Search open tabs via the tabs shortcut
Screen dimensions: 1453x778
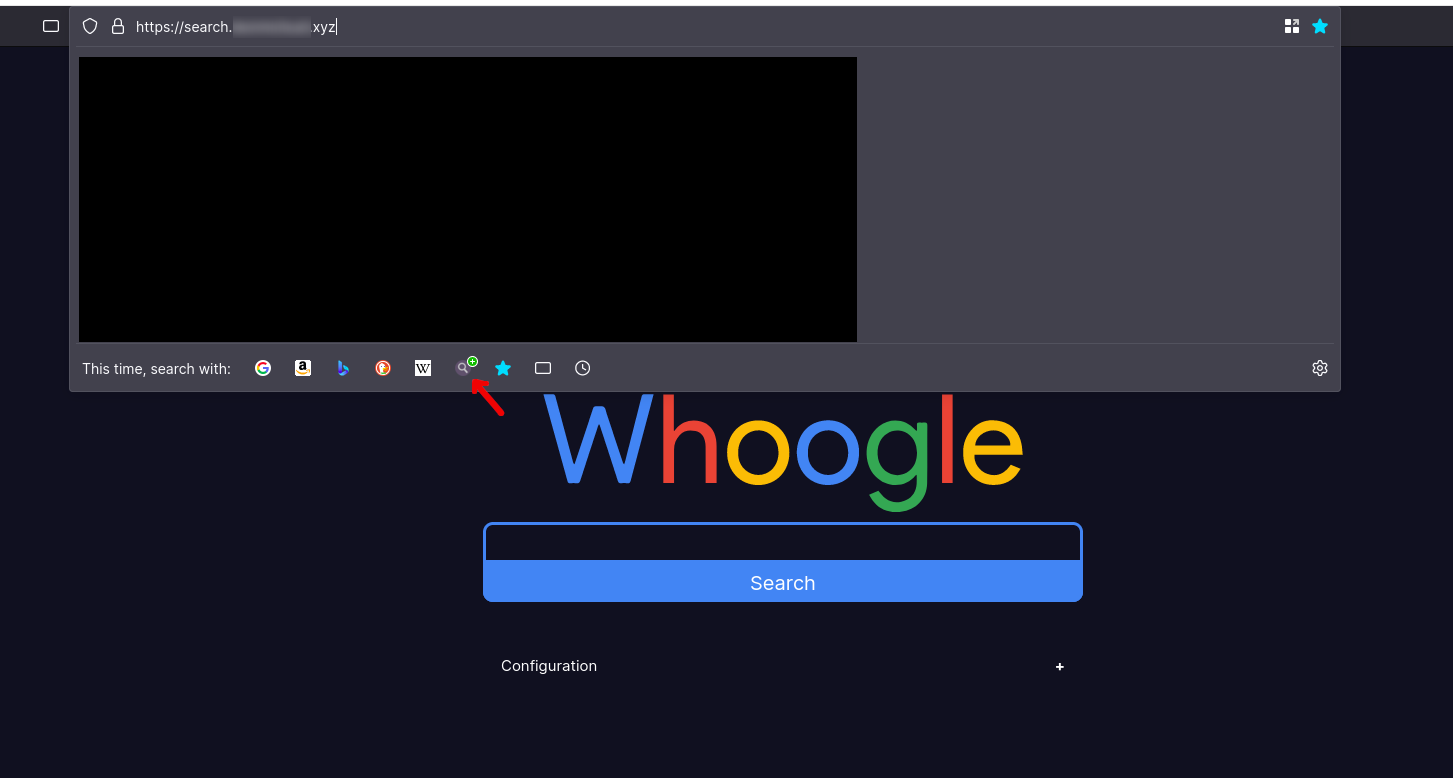pos(543,368)
